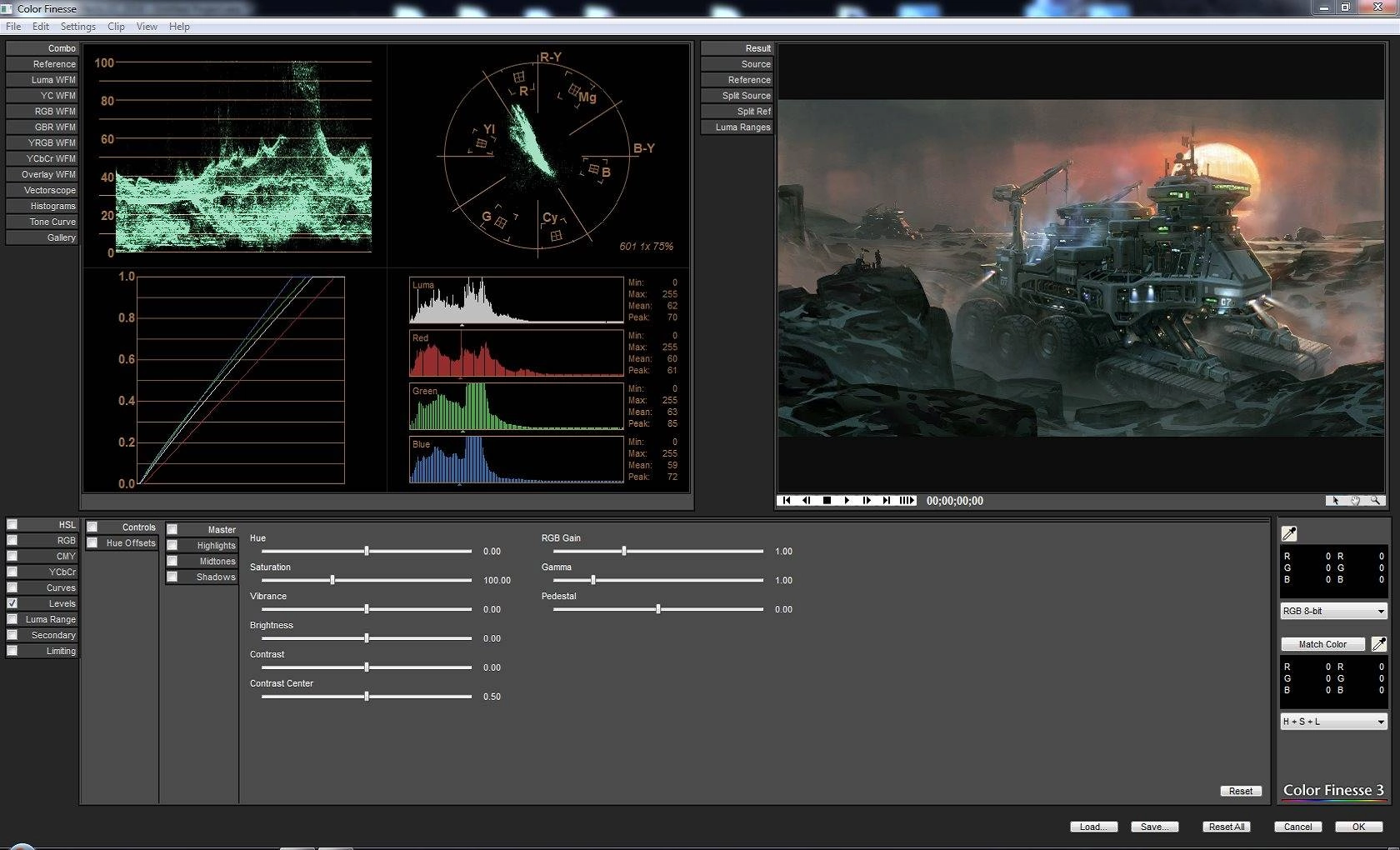Viewport: 1400px width, 850px height.
Task: Enable the Highlights checkbox
Action: coord(172,545)
